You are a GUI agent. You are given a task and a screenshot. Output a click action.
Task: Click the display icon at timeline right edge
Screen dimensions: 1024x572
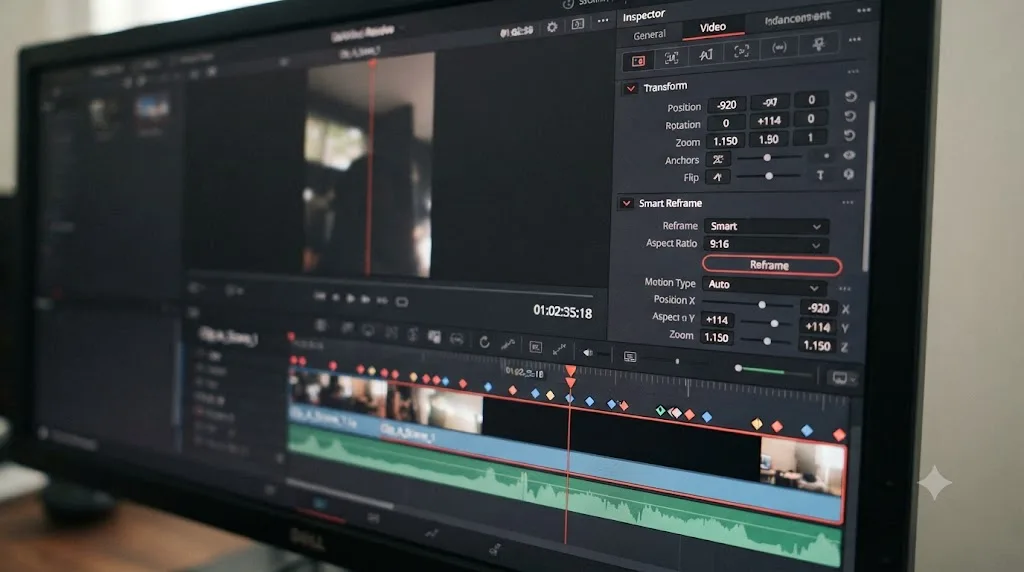[x=839, y=377]
